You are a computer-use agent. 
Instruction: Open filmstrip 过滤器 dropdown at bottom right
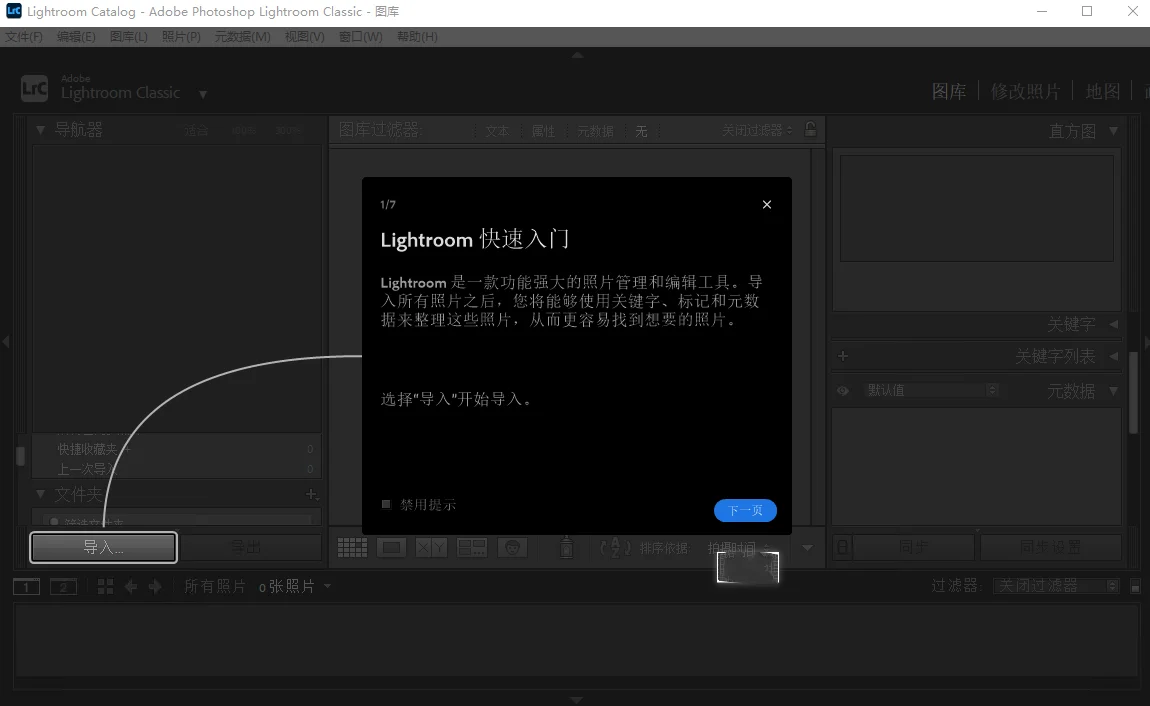(x=1056, y=586)
